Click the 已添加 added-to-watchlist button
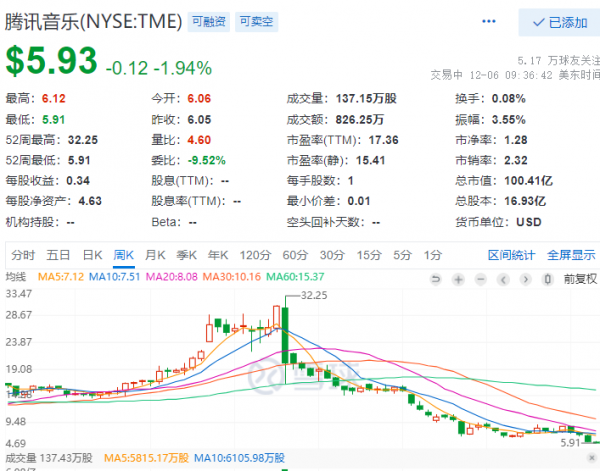This screenshot has height=471, width=600. (x=559, y=23)
